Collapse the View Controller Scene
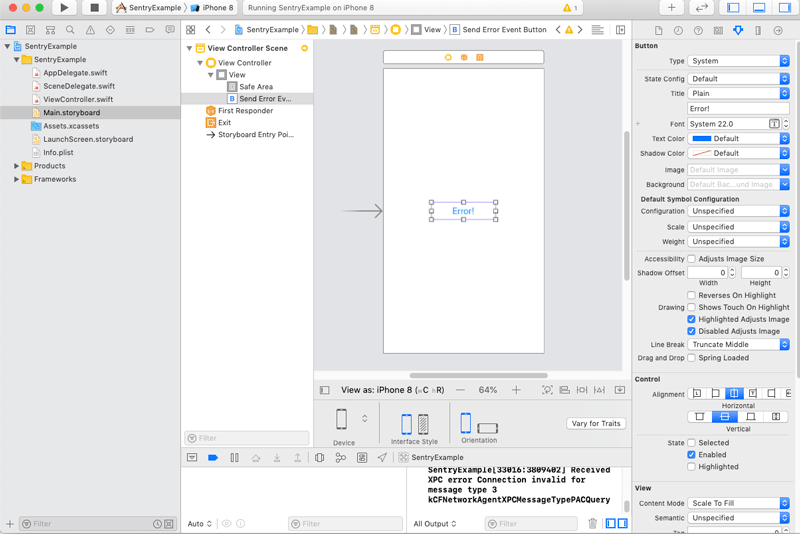Viewport: 800px width, 534px height. coord(189,48)
